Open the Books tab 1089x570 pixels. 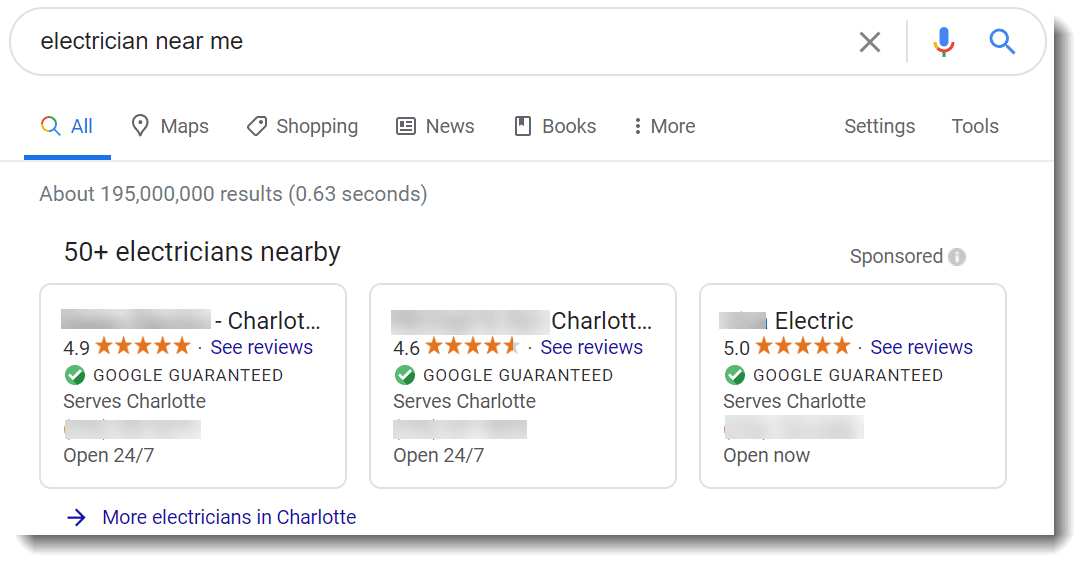tap(555, 126)
